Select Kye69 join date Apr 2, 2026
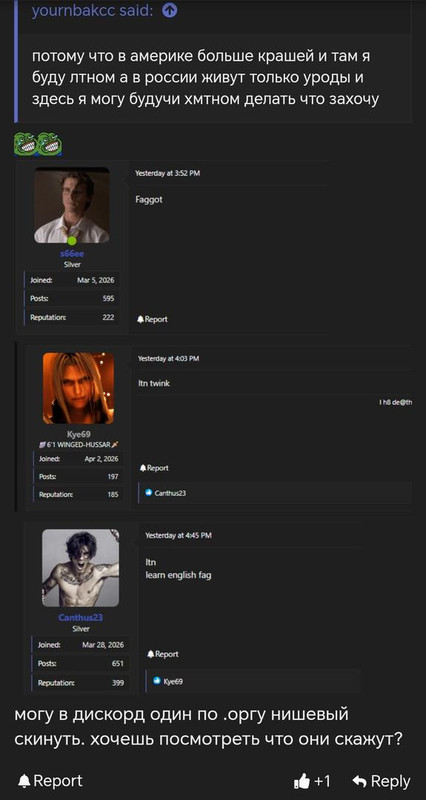The image size is (426, 800). click(101, 459)
